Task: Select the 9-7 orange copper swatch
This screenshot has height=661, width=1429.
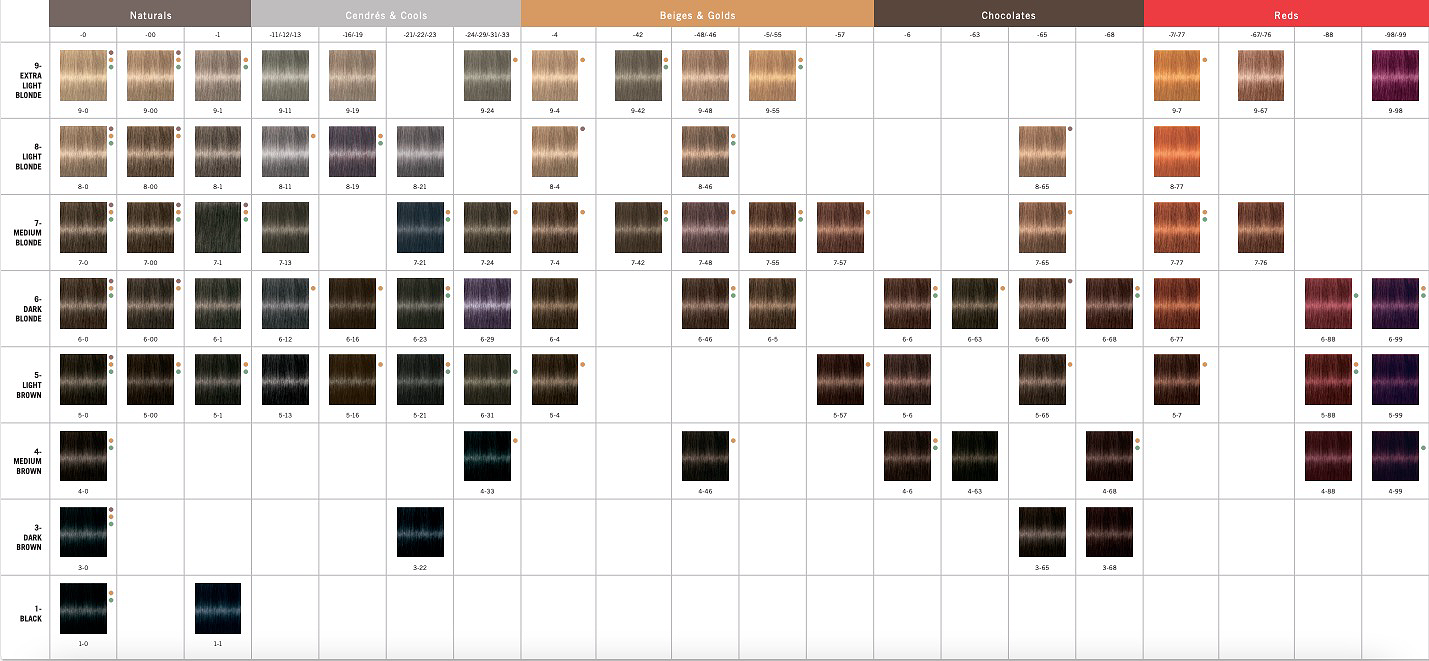Action: pyautogui.click(x=1176, y=75)
